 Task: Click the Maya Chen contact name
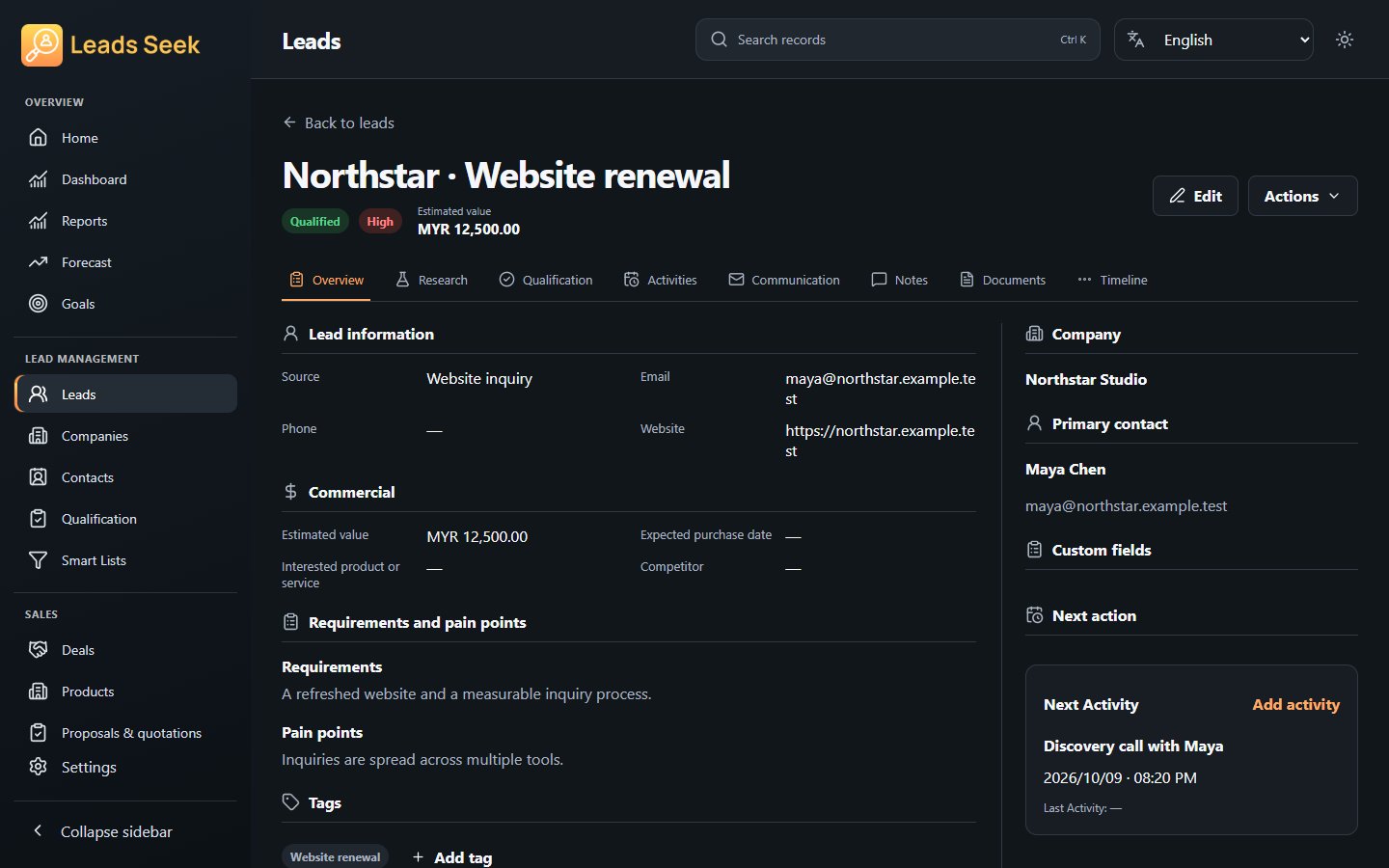[1065, 469]
